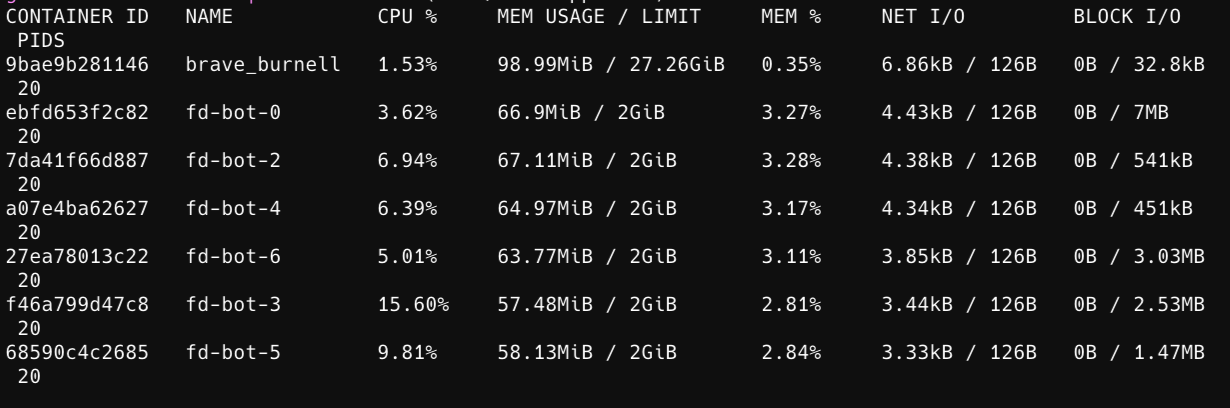1230x408 pixels.
Task: Select the fd-bot-5 container name
Action: pyautogui.click(x=233, y=353)
